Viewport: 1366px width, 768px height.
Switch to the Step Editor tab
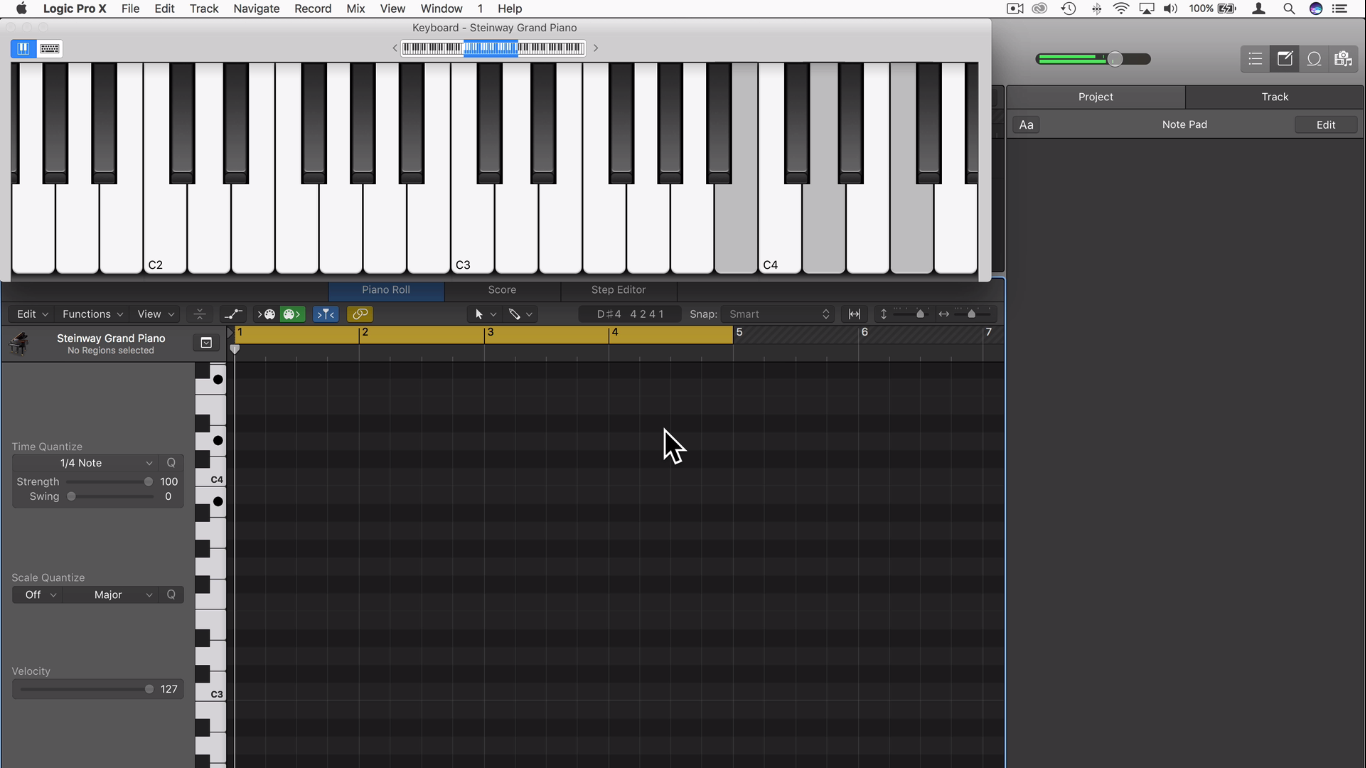coord(618,290)
